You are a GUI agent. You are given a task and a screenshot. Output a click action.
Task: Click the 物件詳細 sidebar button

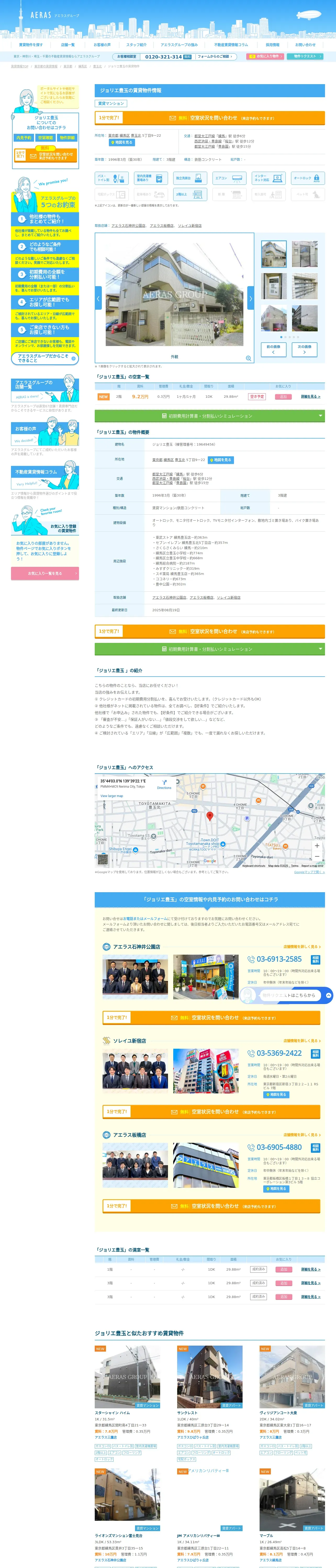67,137
